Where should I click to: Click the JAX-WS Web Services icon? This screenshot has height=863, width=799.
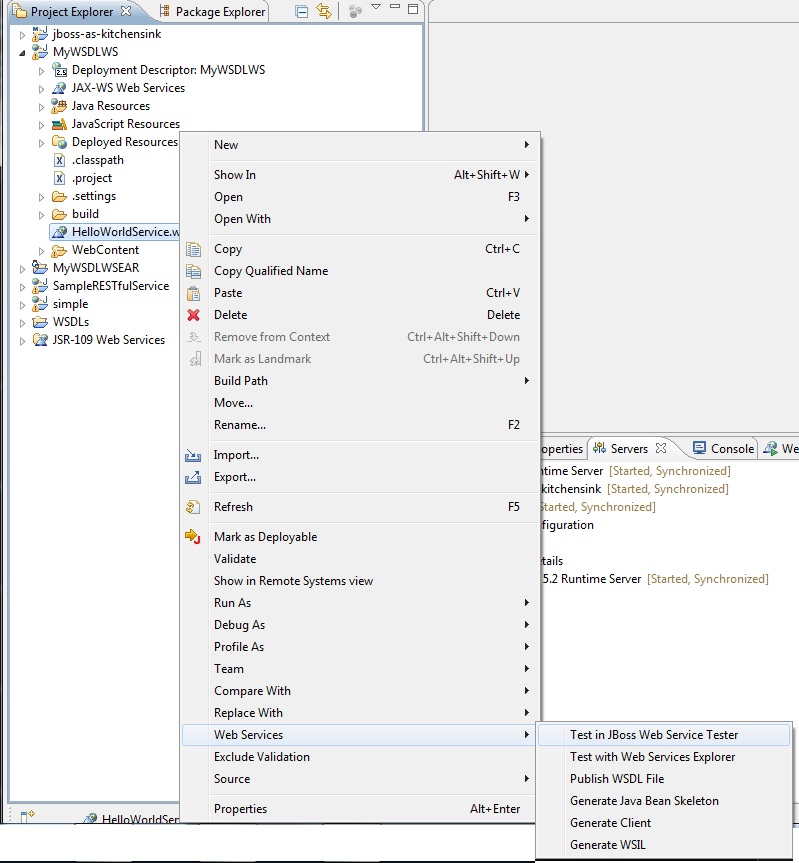[x=59, y=88]
